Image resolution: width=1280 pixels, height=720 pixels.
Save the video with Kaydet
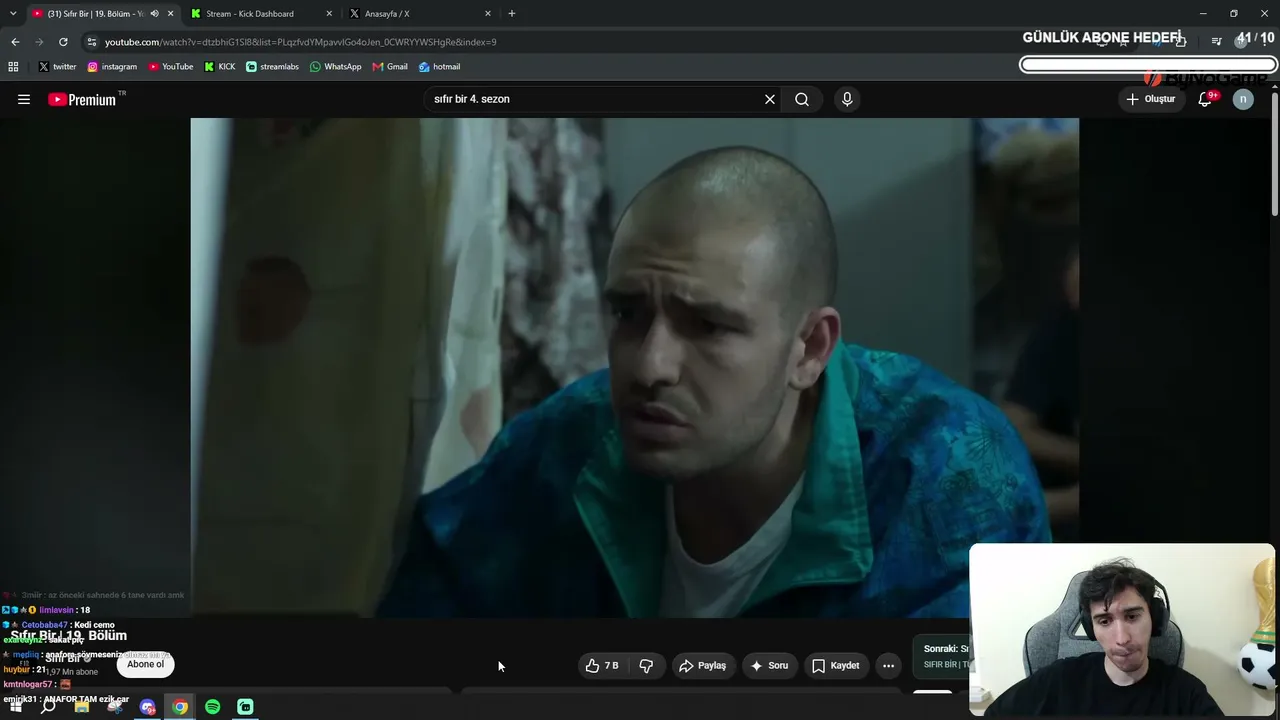[835, 665]
